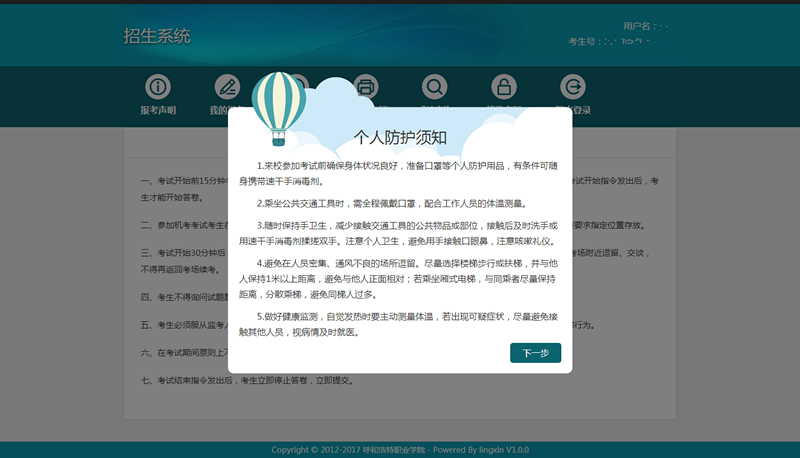Click the magnifier search icon
The width and height of the screenshot is (800, 458).
point(435,86)
